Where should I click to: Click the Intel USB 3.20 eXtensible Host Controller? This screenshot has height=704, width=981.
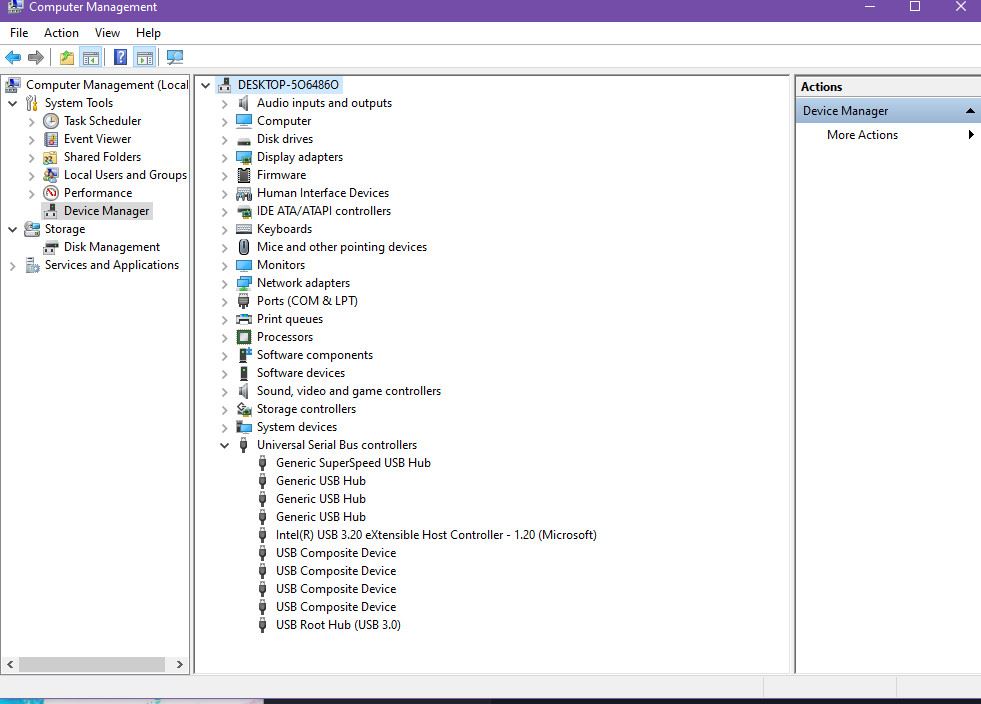pyautogui.click(x=436, y=535)
